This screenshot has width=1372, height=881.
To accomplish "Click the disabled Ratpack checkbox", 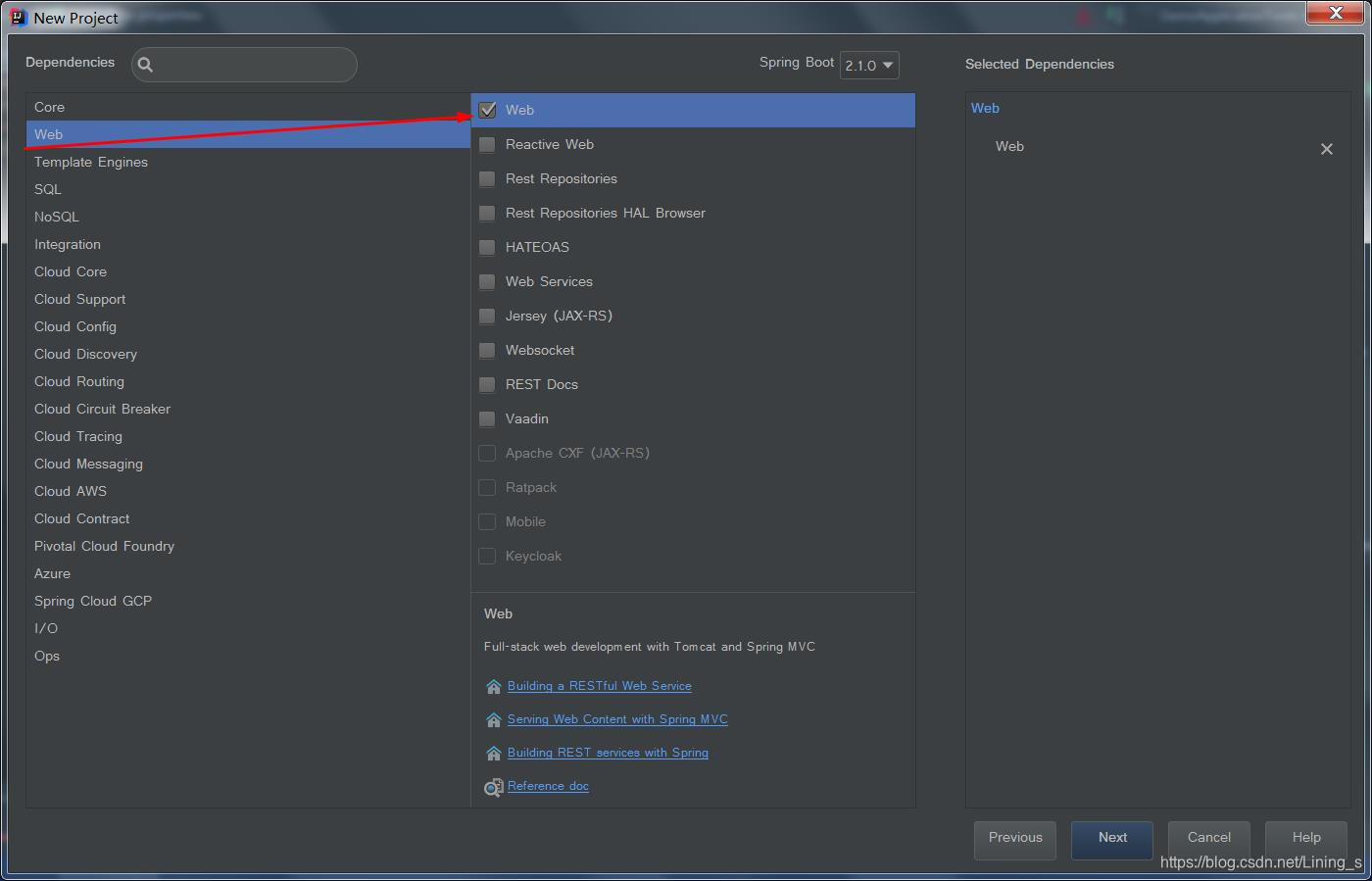I will (x=487, y=487).
